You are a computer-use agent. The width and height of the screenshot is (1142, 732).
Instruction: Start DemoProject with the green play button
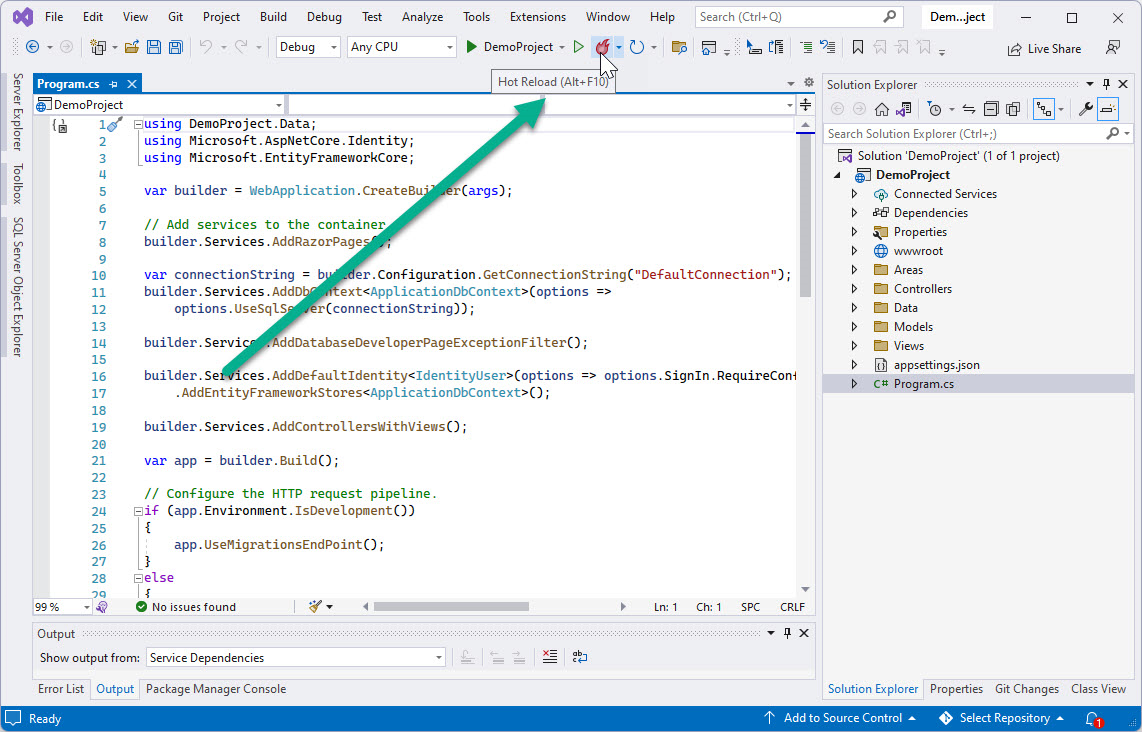[x=471, y=47]
